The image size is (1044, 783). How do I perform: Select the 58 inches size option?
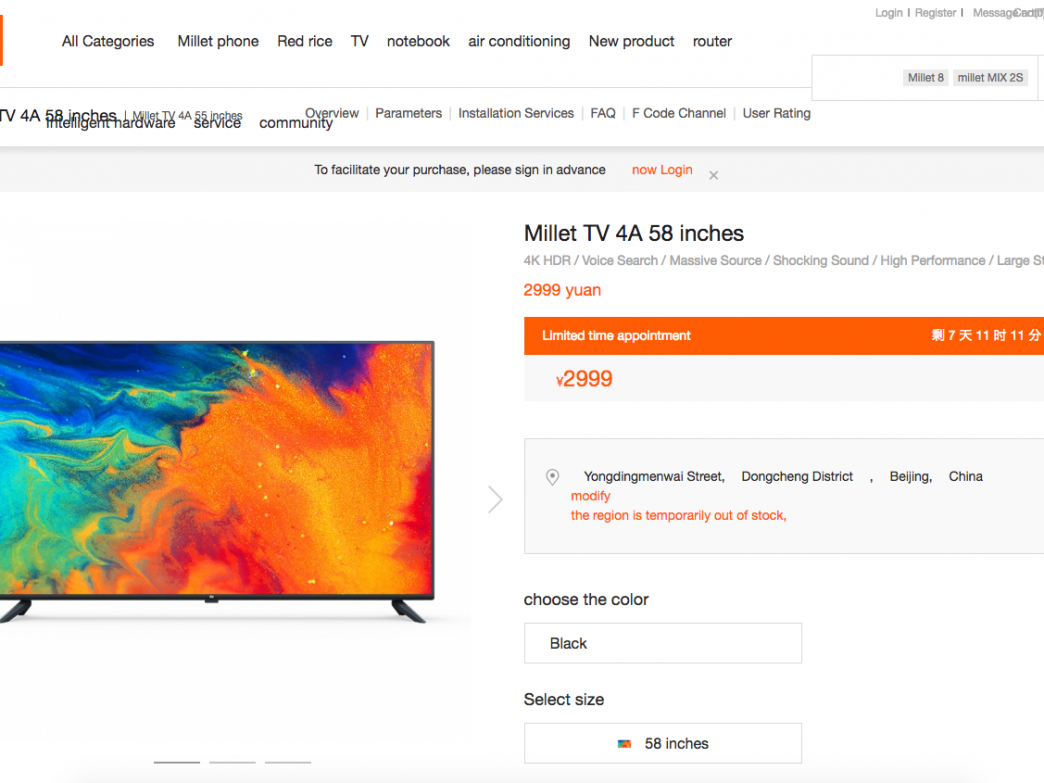[662, 743]
